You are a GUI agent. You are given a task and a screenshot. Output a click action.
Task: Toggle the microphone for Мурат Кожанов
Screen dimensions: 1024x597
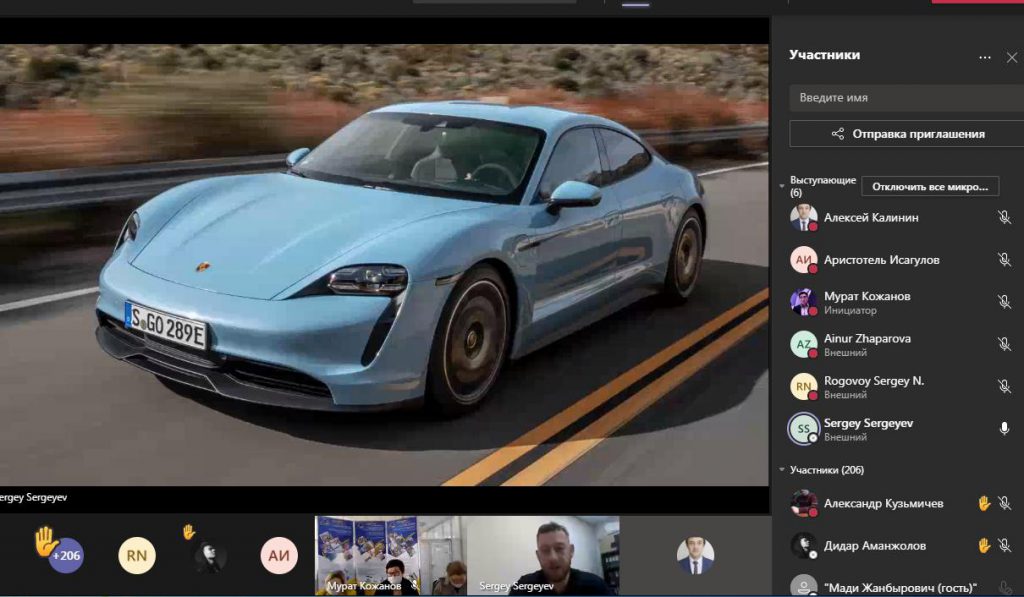click(1004, 302)
